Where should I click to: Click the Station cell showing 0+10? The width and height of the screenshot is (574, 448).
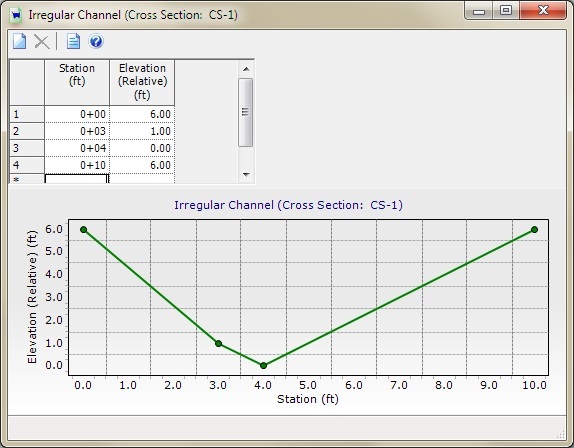coord(77,165)
